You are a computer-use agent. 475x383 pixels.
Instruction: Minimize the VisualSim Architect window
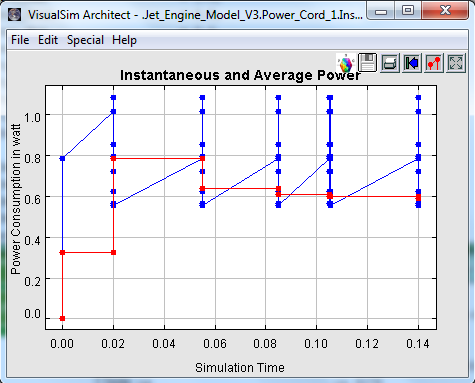(x=381, y=10)
